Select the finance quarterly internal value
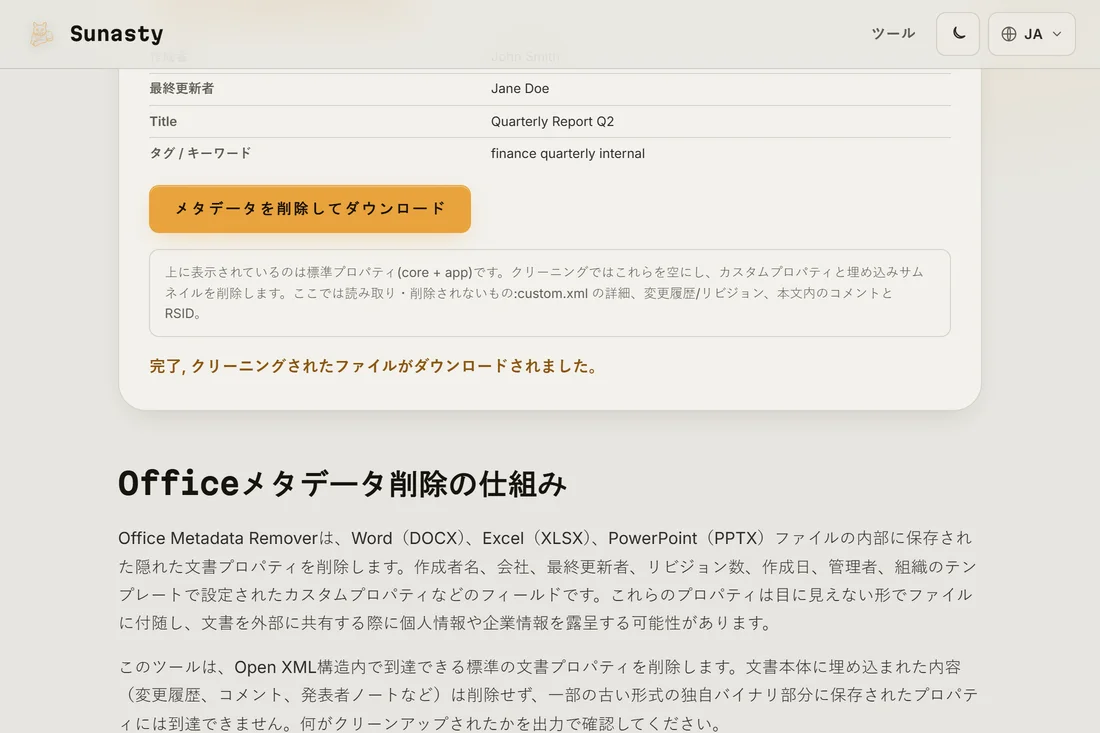The height and width of the screenshot is (733, 1100). click(x=568, y=153)
